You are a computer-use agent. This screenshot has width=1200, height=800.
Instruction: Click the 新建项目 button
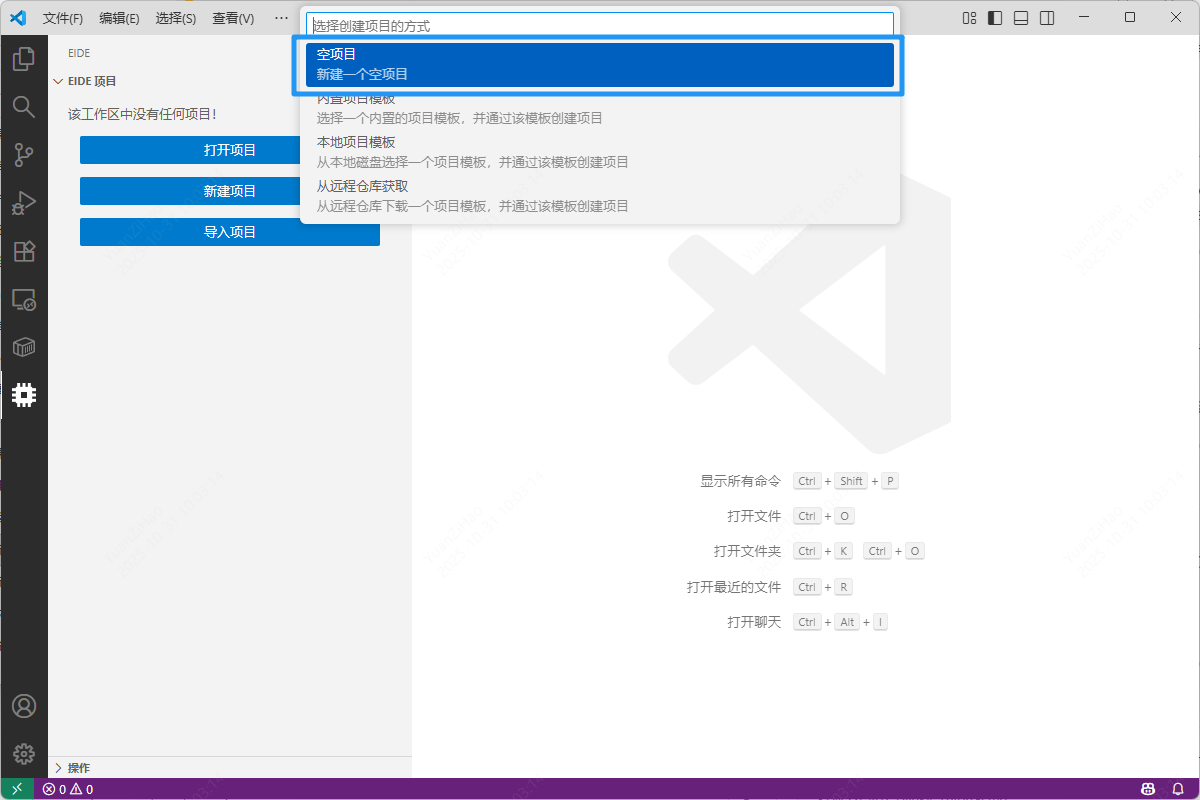pos(230,192)
